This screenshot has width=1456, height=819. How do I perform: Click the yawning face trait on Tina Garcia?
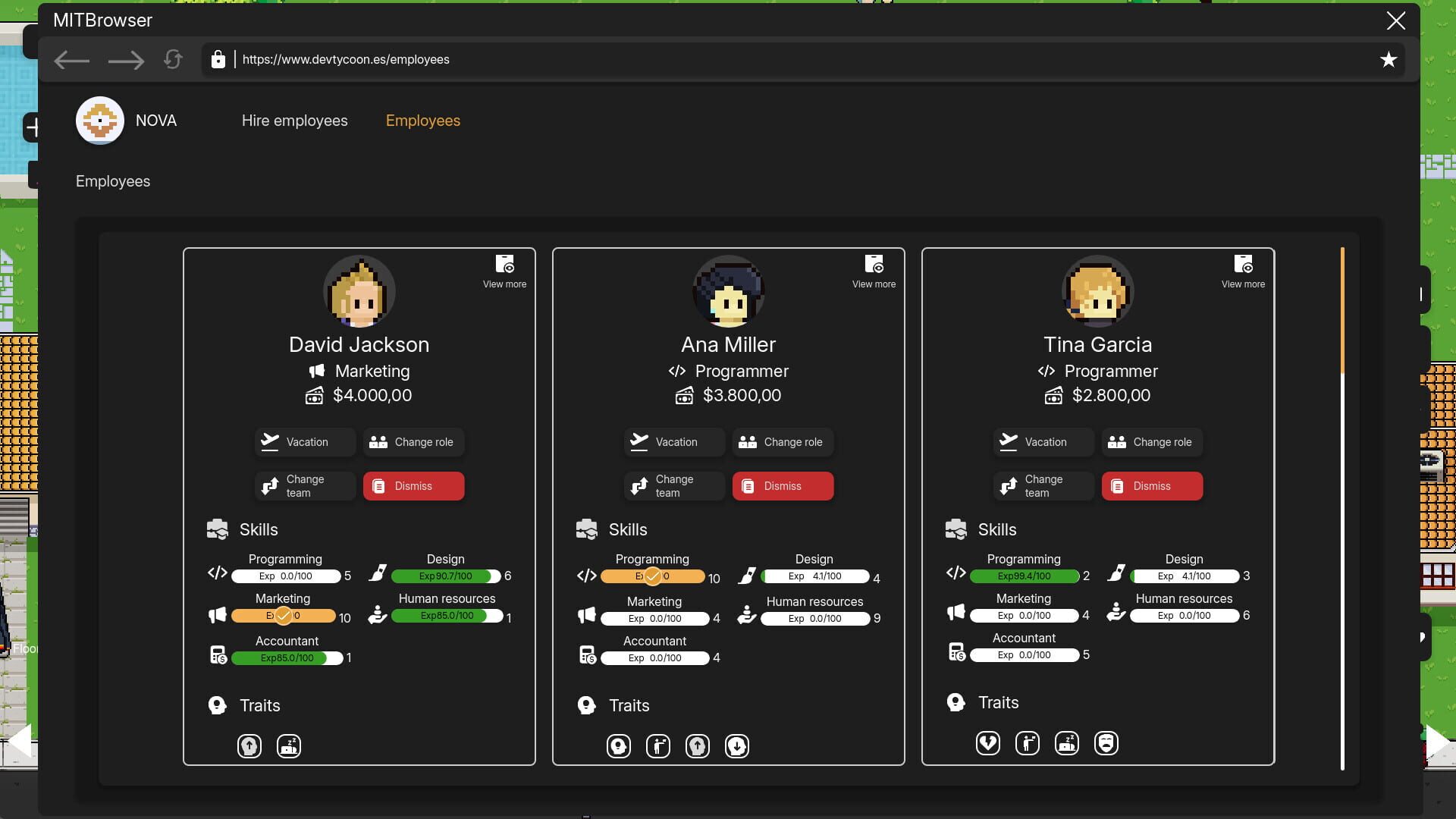click(1106, 743)
